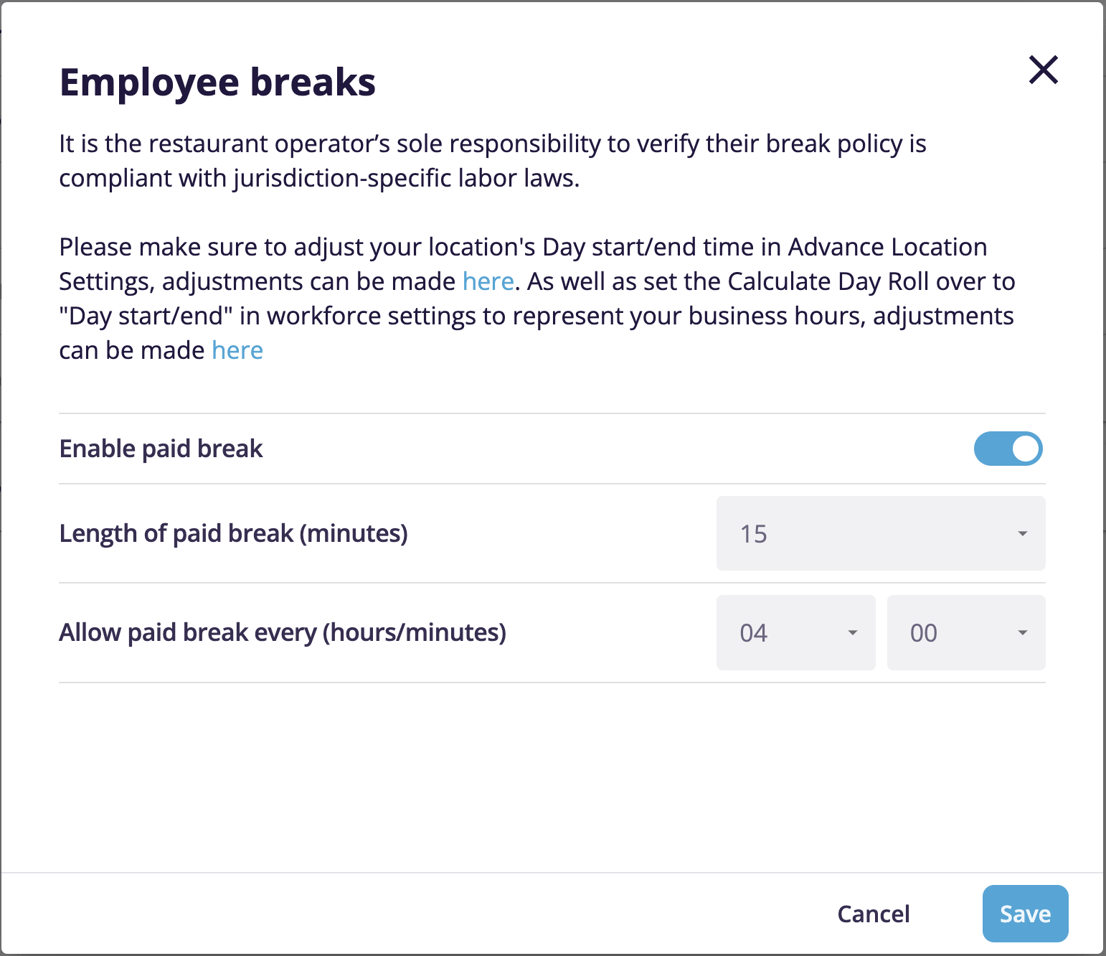Viewport: 1106px width, 956px height.
Task: Save the employee break settings
Action: (1025, 913)
